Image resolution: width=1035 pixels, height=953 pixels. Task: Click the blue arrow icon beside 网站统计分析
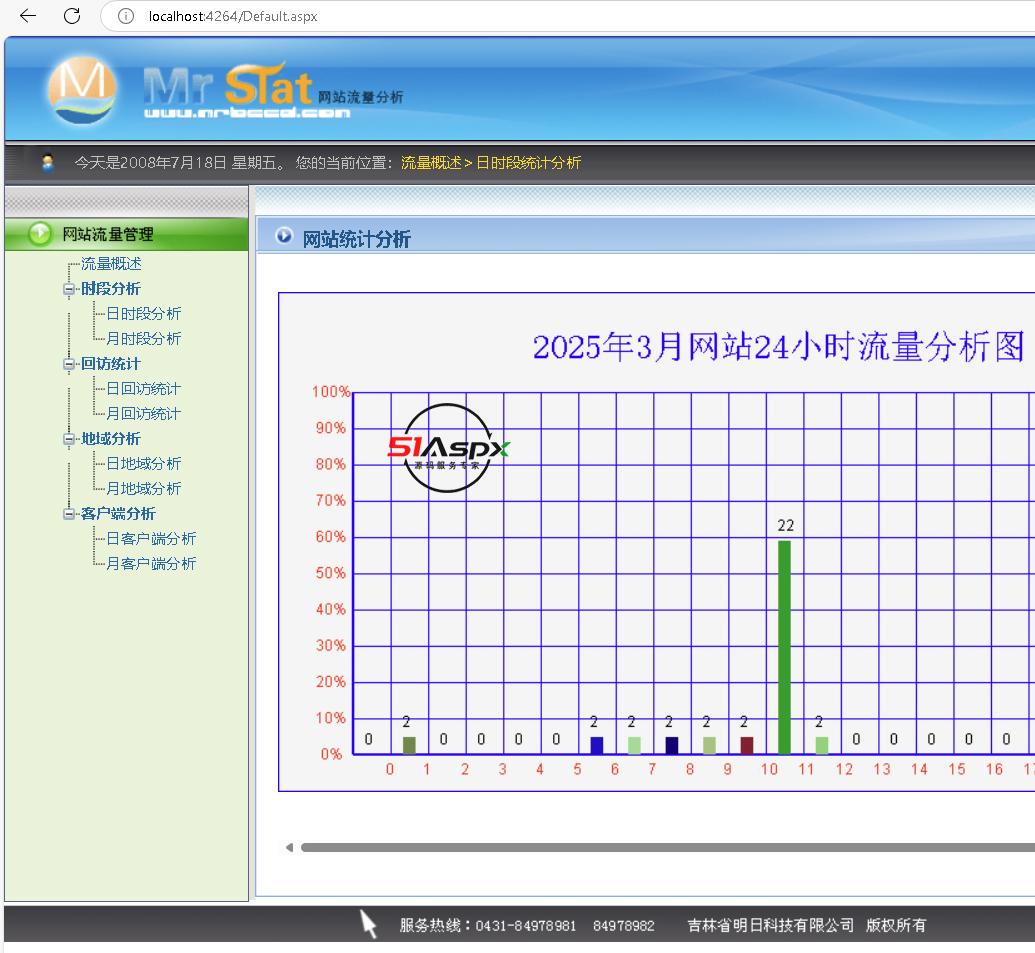click(x=284, y=235)
